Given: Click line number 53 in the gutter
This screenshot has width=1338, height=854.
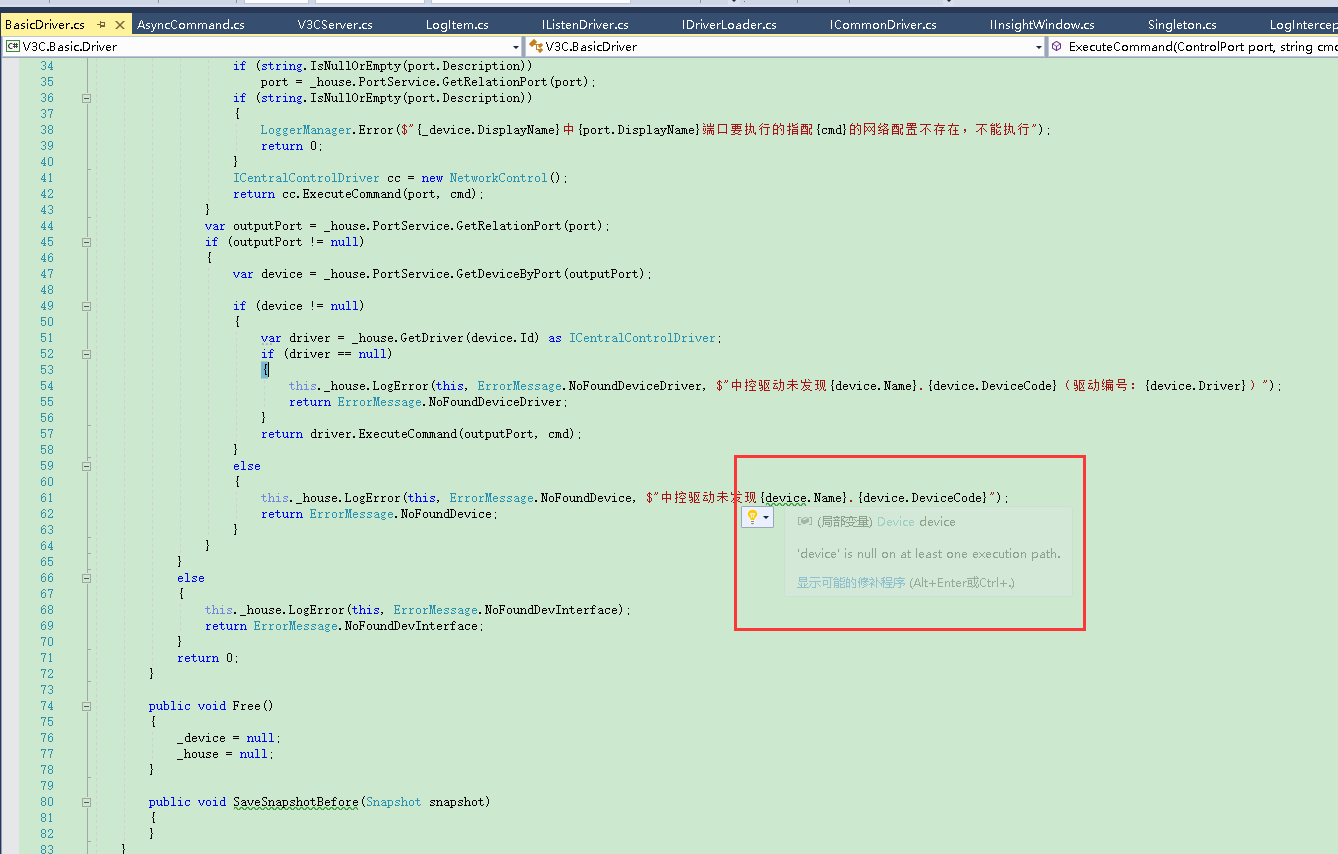Looking at the screenshot, I should (x=47, y=370).
